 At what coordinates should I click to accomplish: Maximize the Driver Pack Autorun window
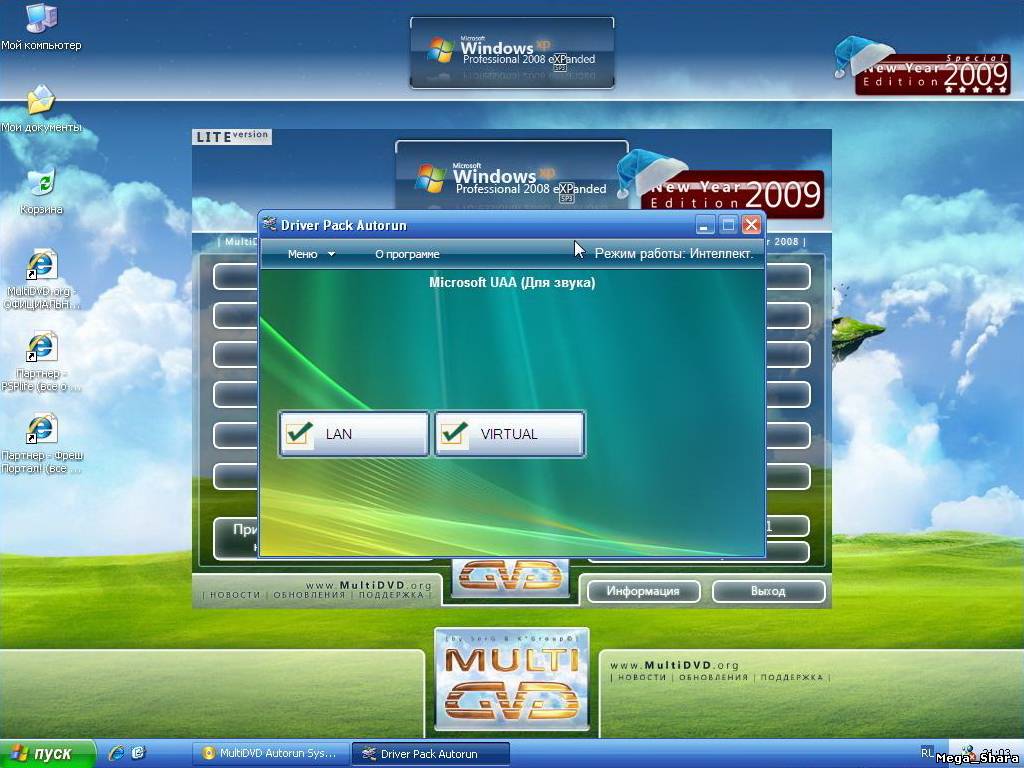728,225
